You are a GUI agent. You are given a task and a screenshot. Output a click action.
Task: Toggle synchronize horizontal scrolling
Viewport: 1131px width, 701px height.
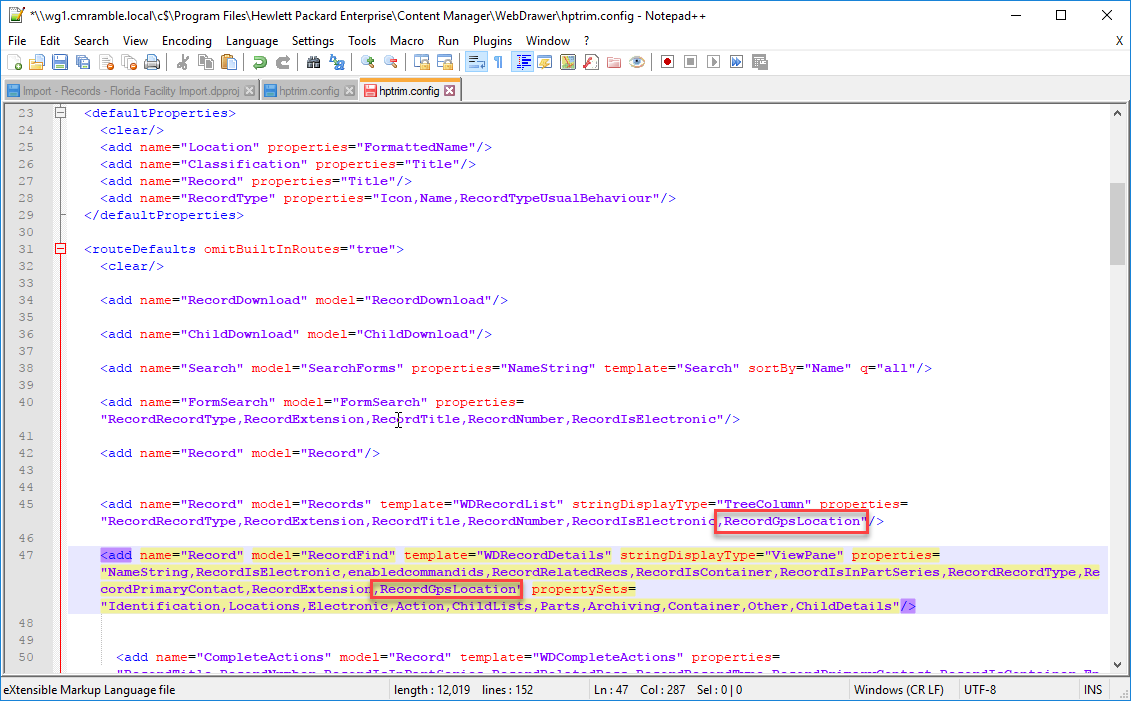(444, 63)
